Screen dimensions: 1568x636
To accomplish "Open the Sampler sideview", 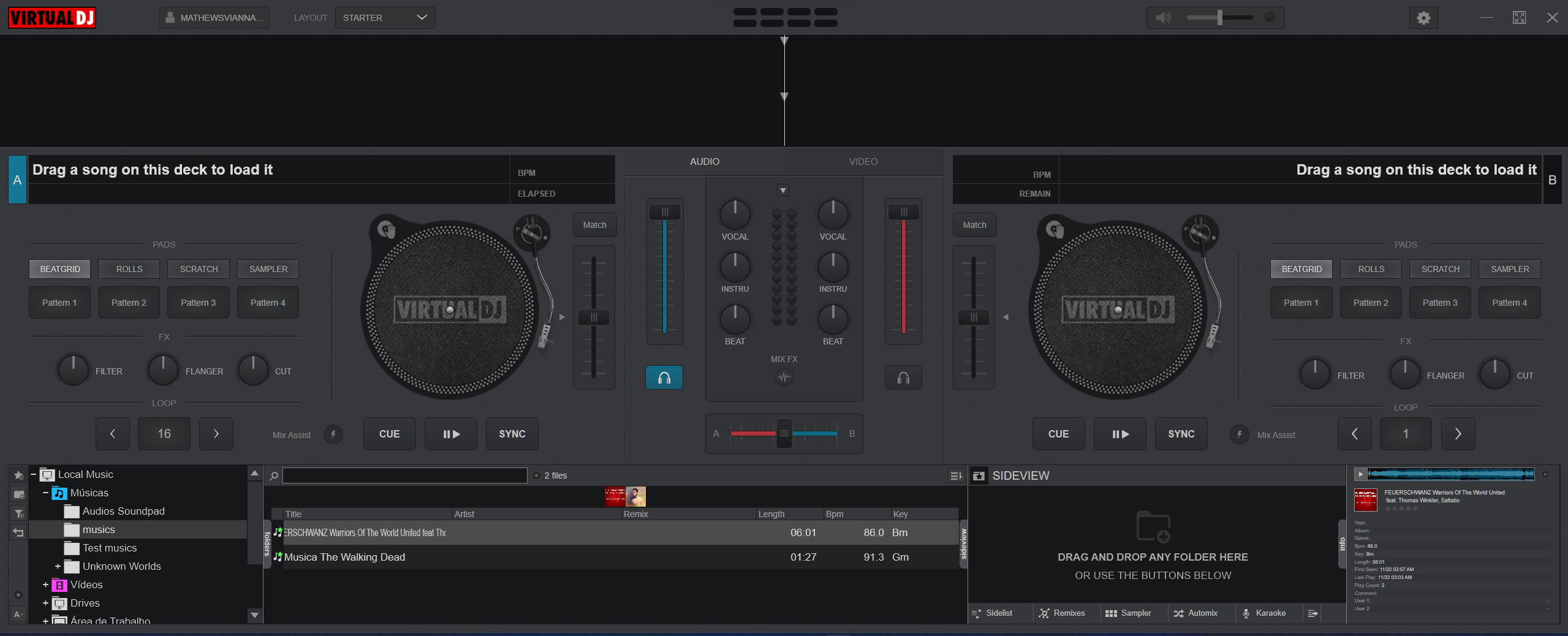I will pyautogui.click(x=1128, y=613).
